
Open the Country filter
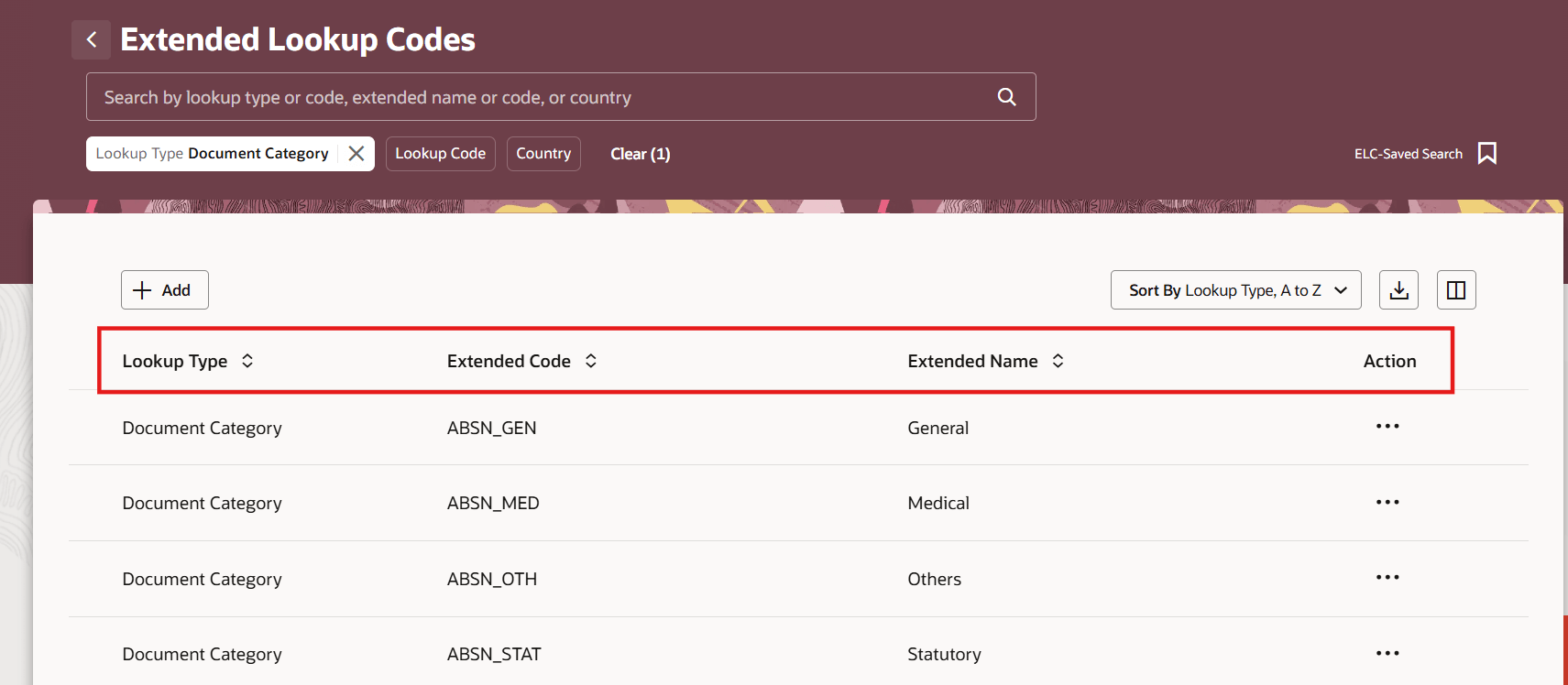coord(543,154)
